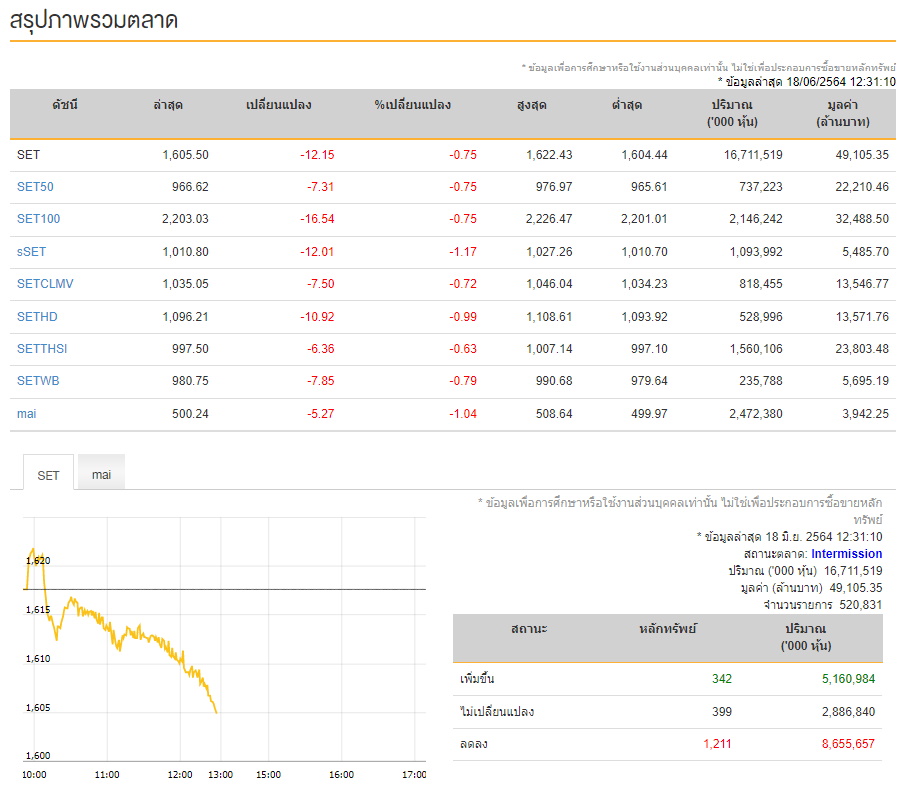Open the SET100 index link
Screen dimensions: 913x808
38,219
